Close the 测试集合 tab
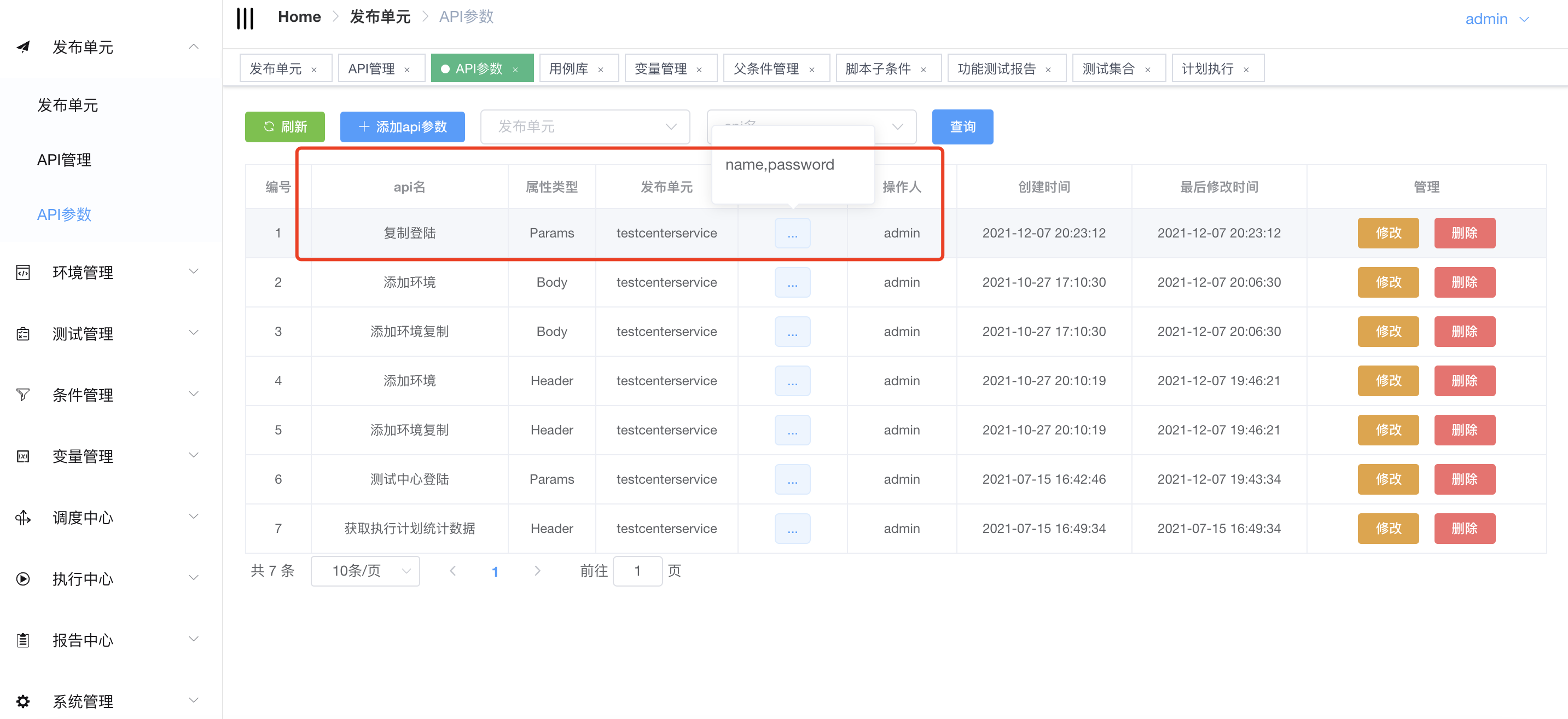 pyautogui.click(x=1148, y=69)
